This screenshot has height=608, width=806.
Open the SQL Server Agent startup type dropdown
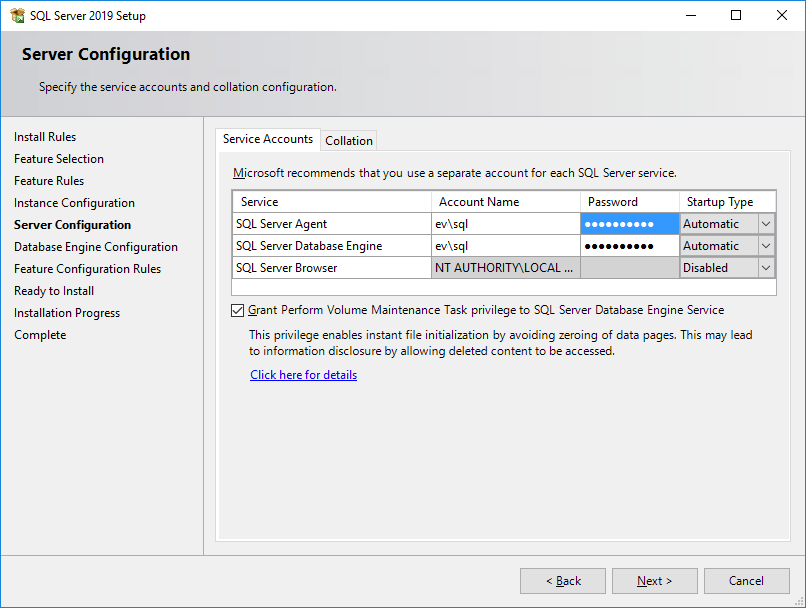pos(767,223)
